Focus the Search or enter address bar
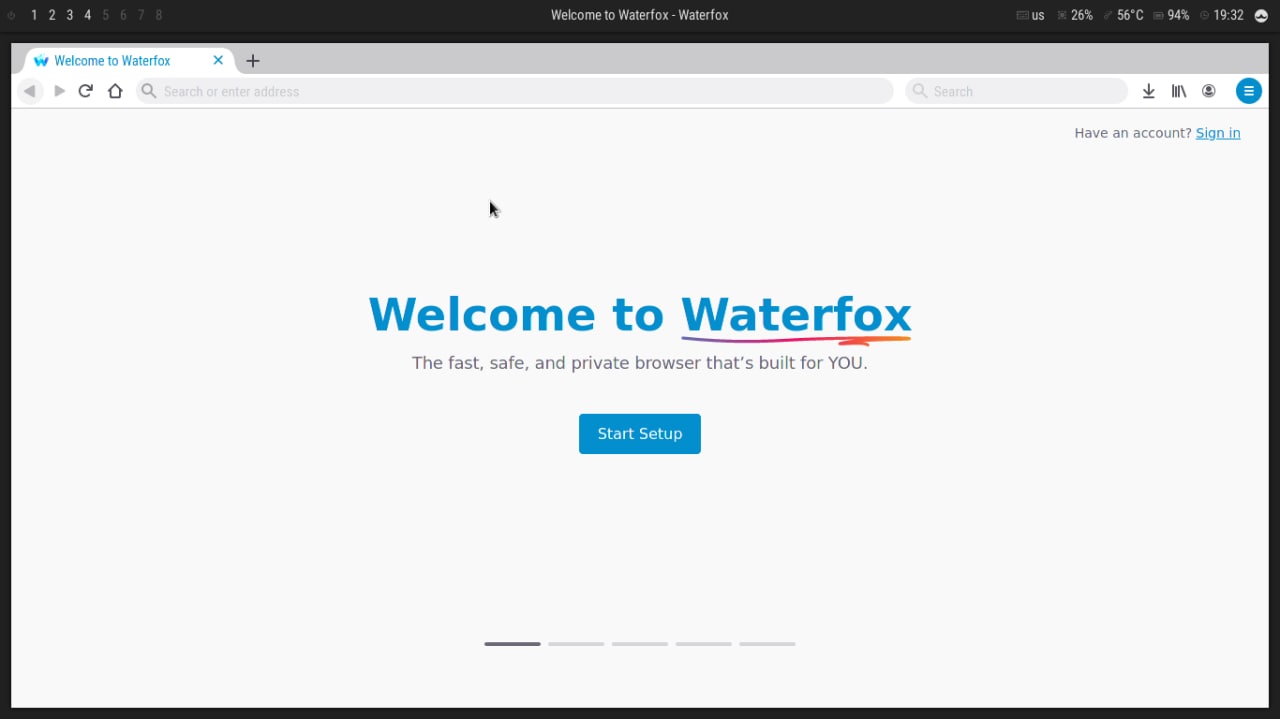This screenshot has height=719, width=1280. (x=515, y=91)
